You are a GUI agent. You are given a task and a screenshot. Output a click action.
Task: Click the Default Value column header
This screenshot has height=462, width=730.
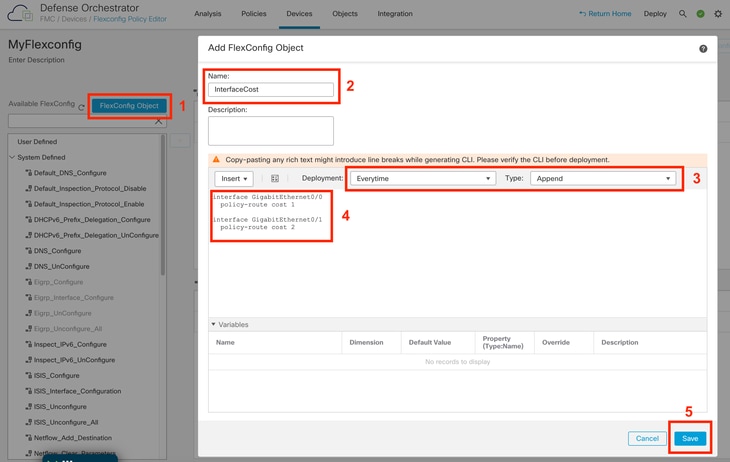tap(430, 342)
